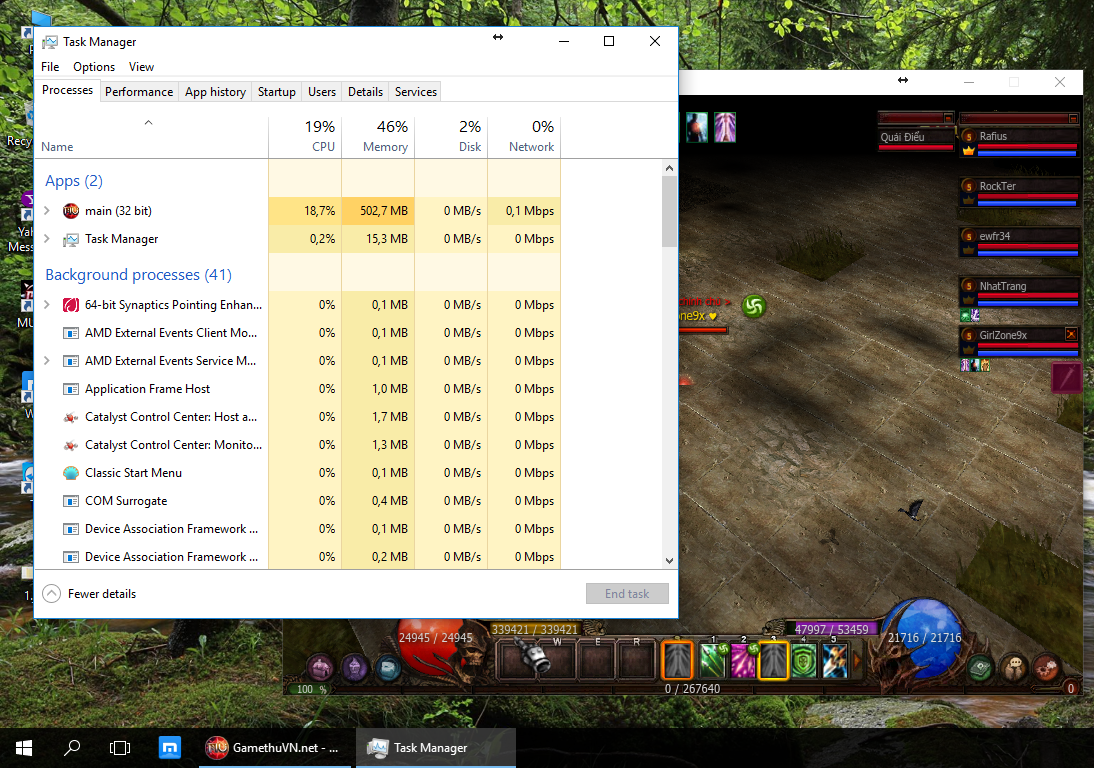Click the blue envelope icon in game bar

point(389,668)
